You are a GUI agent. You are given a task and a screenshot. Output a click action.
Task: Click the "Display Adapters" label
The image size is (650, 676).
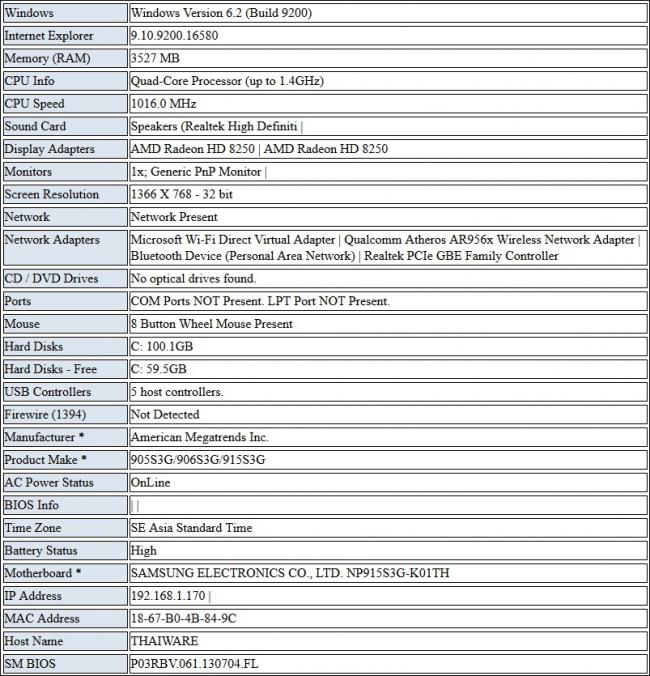(x=50, y=149)
